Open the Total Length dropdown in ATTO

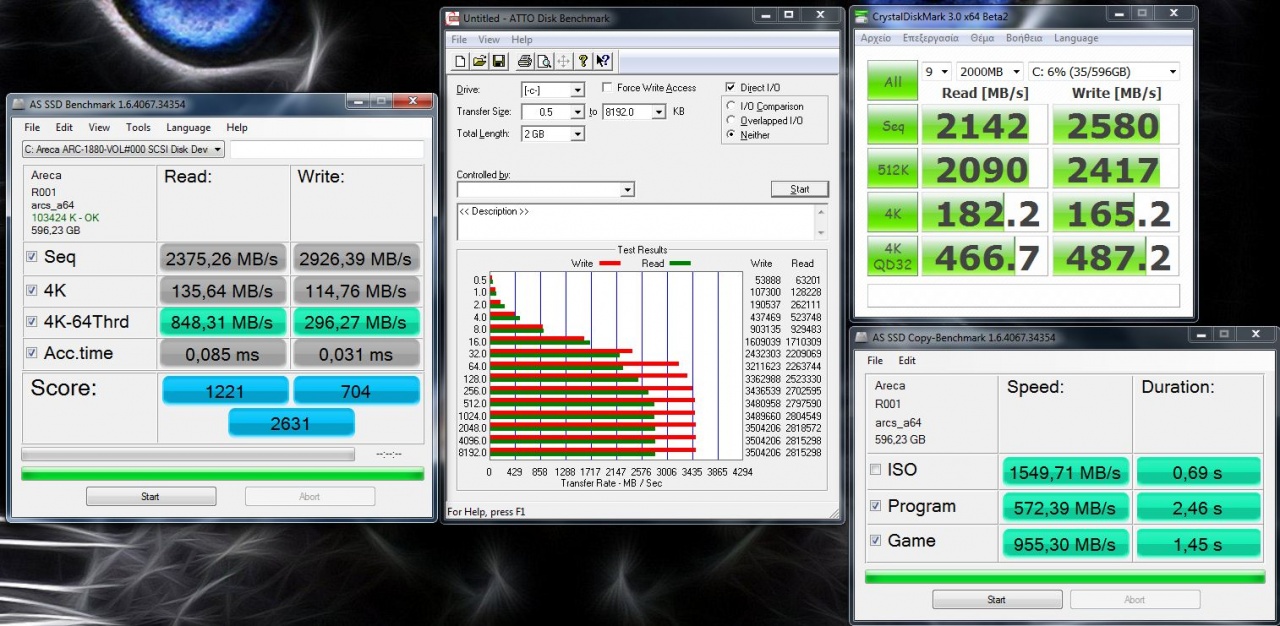click(x=577, y=134)
